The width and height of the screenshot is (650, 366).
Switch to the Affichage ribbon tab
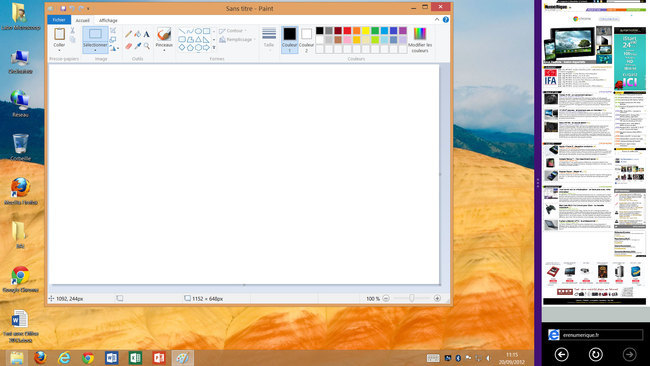pos(108,20)
